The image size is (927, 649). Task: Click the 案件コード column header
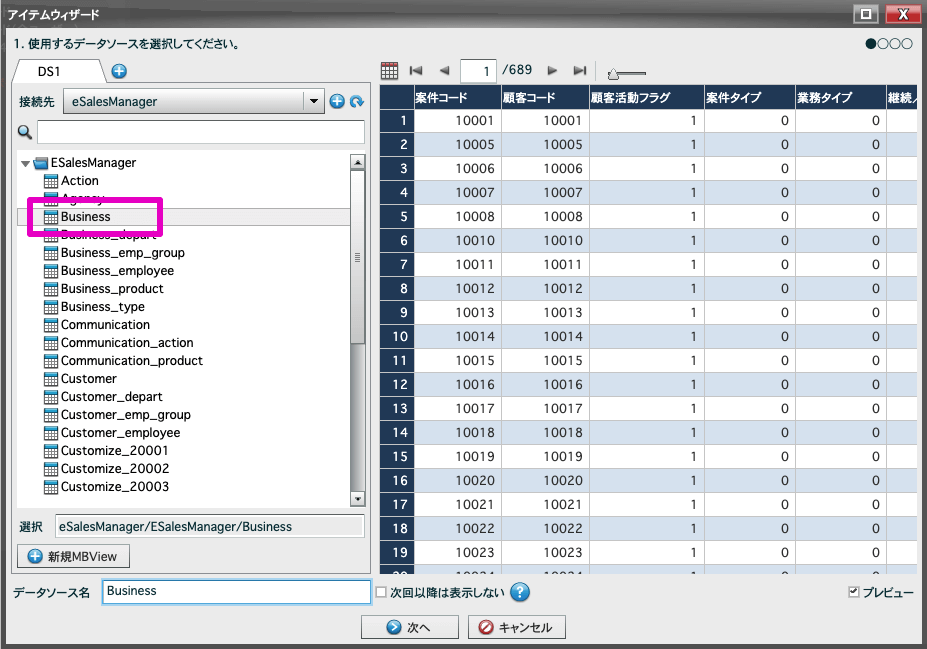(x=458, y=97)
